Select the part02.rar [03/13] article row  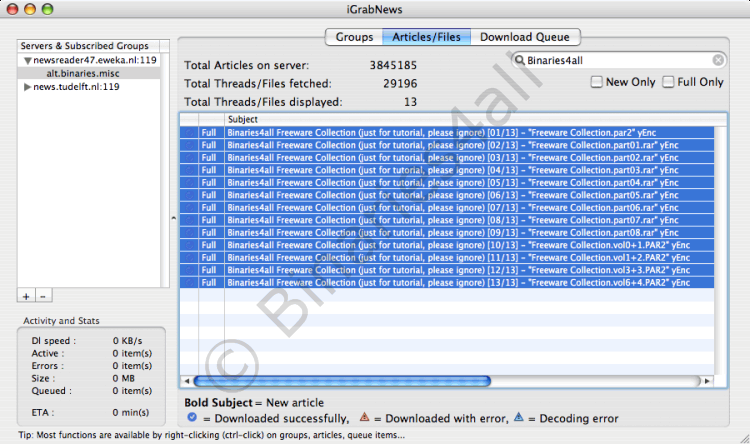[x=447, y=157]
